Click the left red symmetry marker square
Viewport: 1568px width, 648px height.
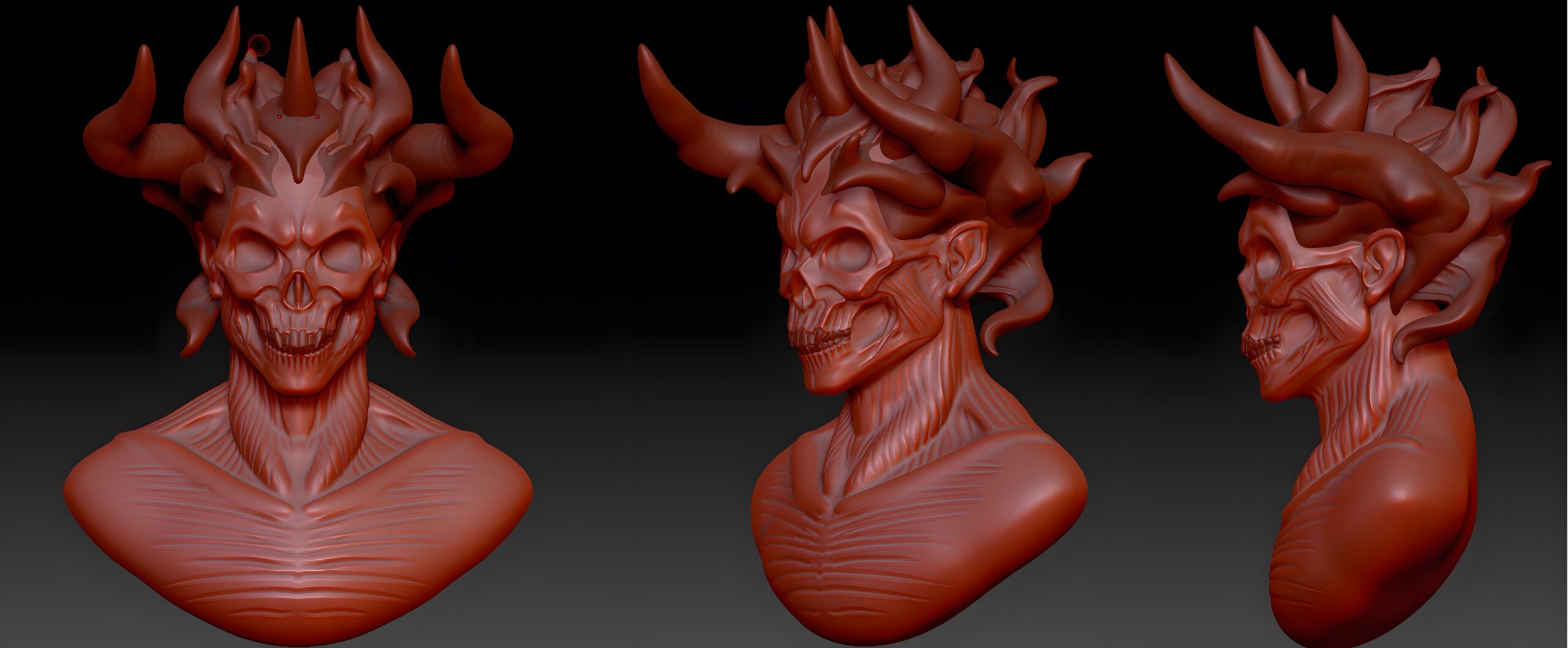point(279,116)
